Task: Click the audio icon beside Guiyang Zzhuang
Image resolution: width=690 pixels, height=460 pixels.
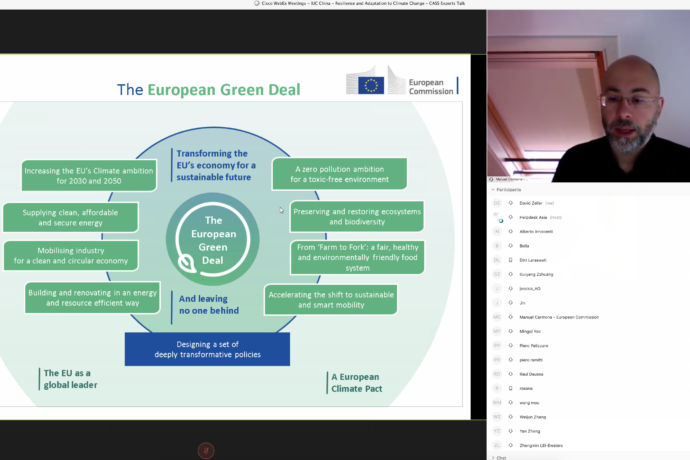Action: pos(510,274)
